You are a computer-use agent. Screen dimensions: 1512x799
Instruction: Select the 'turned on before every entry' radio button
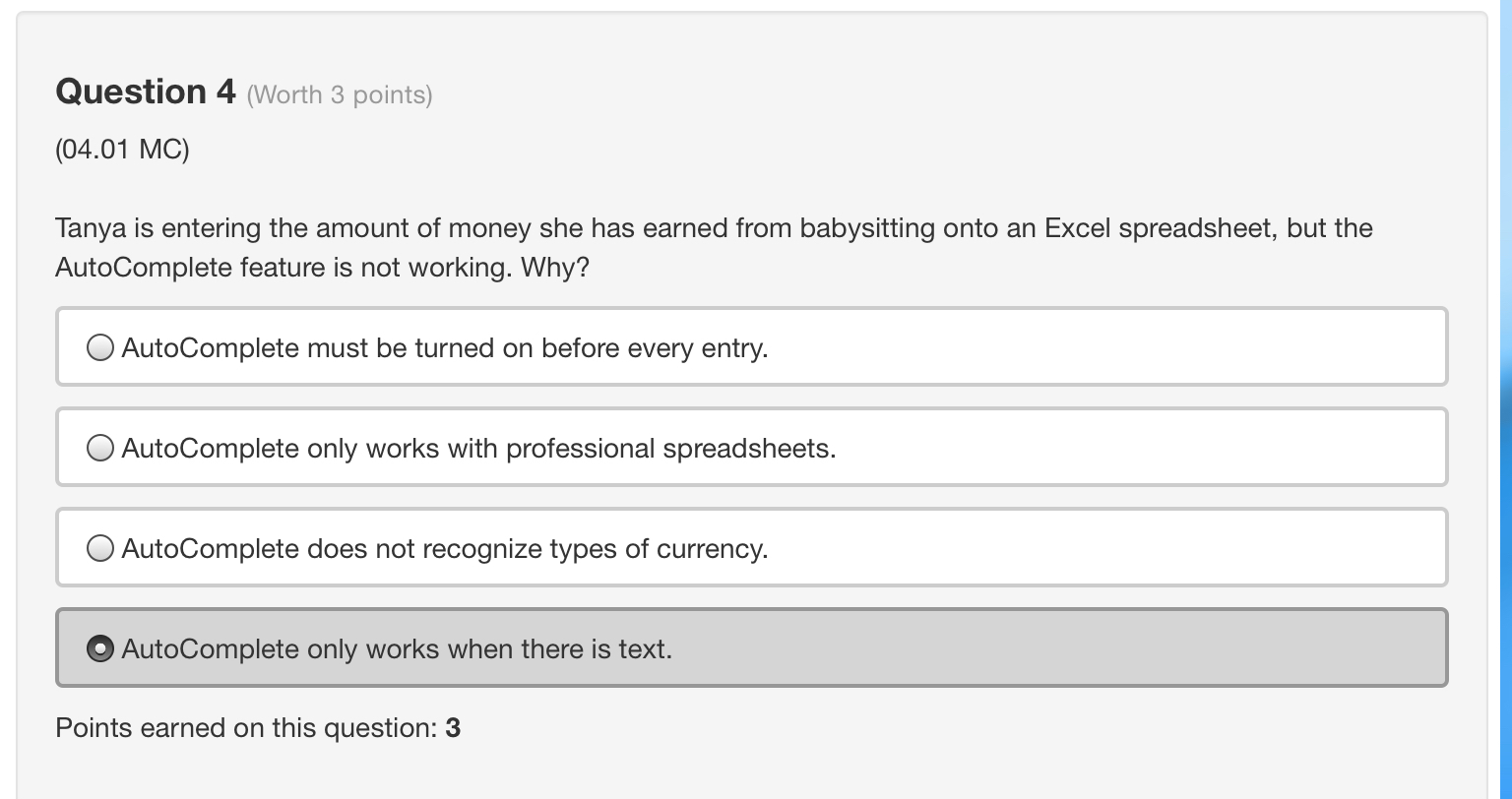click(100, 347)
